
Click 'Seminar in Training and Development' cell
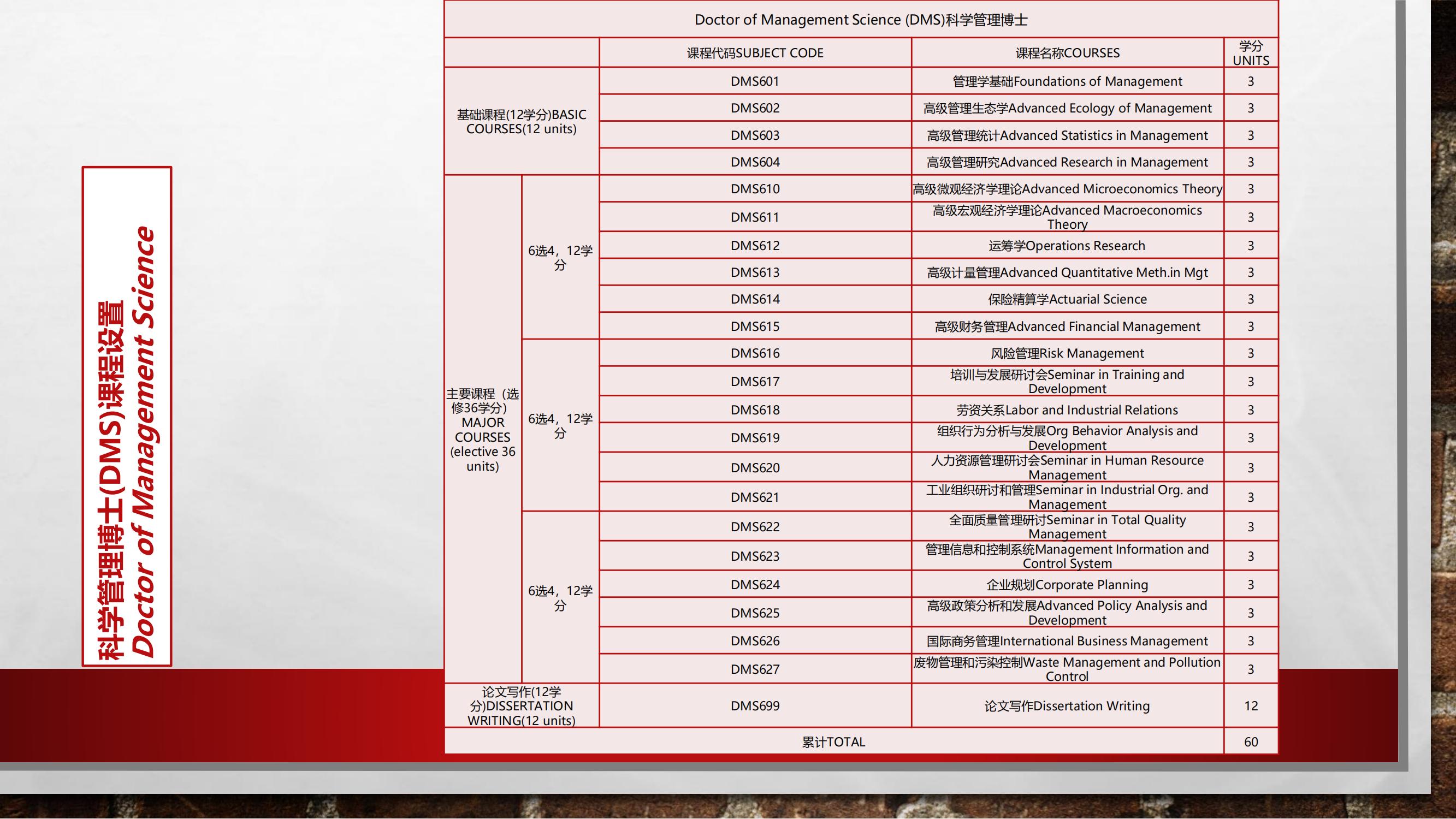1067,381
